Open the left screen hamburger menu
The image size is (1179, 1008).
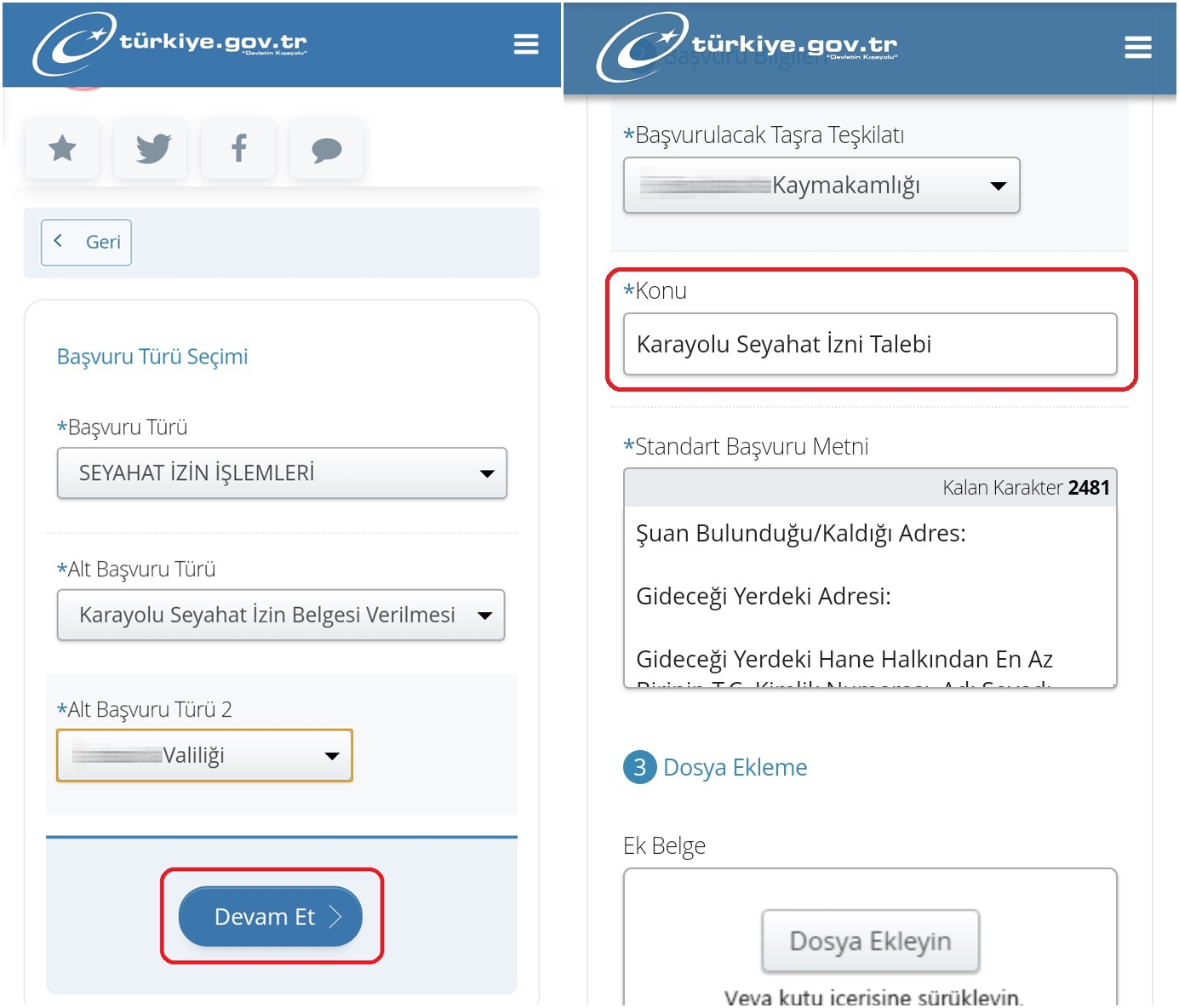(526, 44)
